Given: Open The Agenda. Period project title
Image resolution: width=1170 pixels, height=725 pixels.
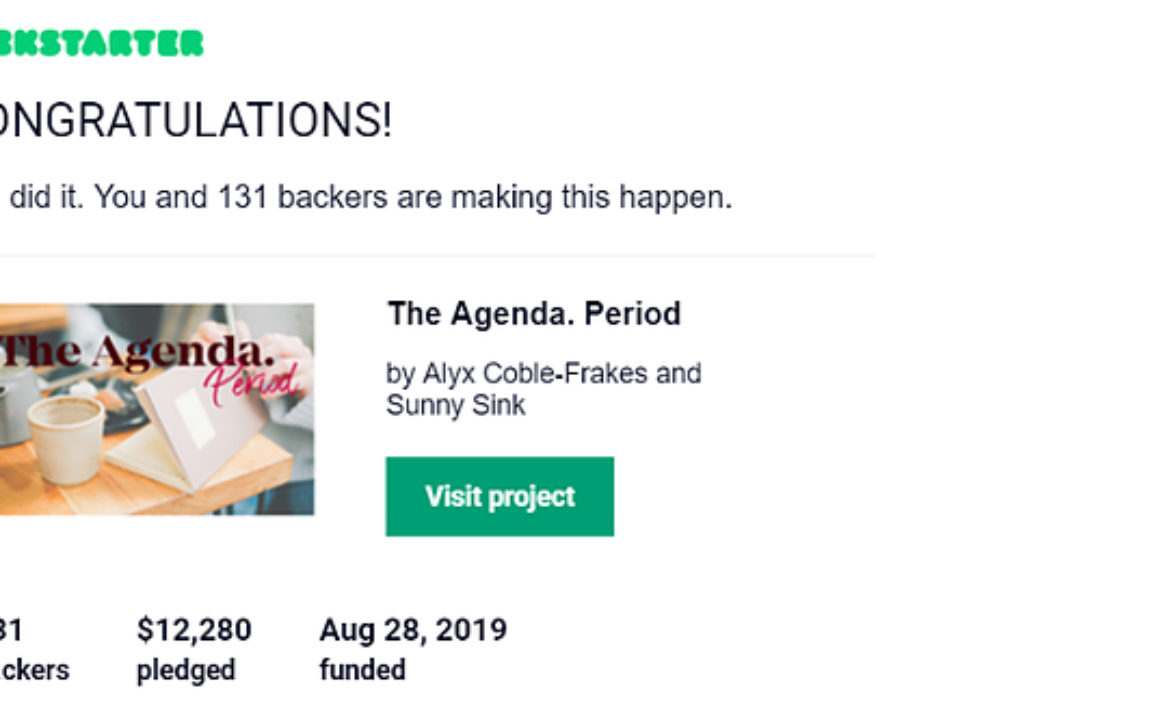Looking at the screenshot, I should 534,314.
